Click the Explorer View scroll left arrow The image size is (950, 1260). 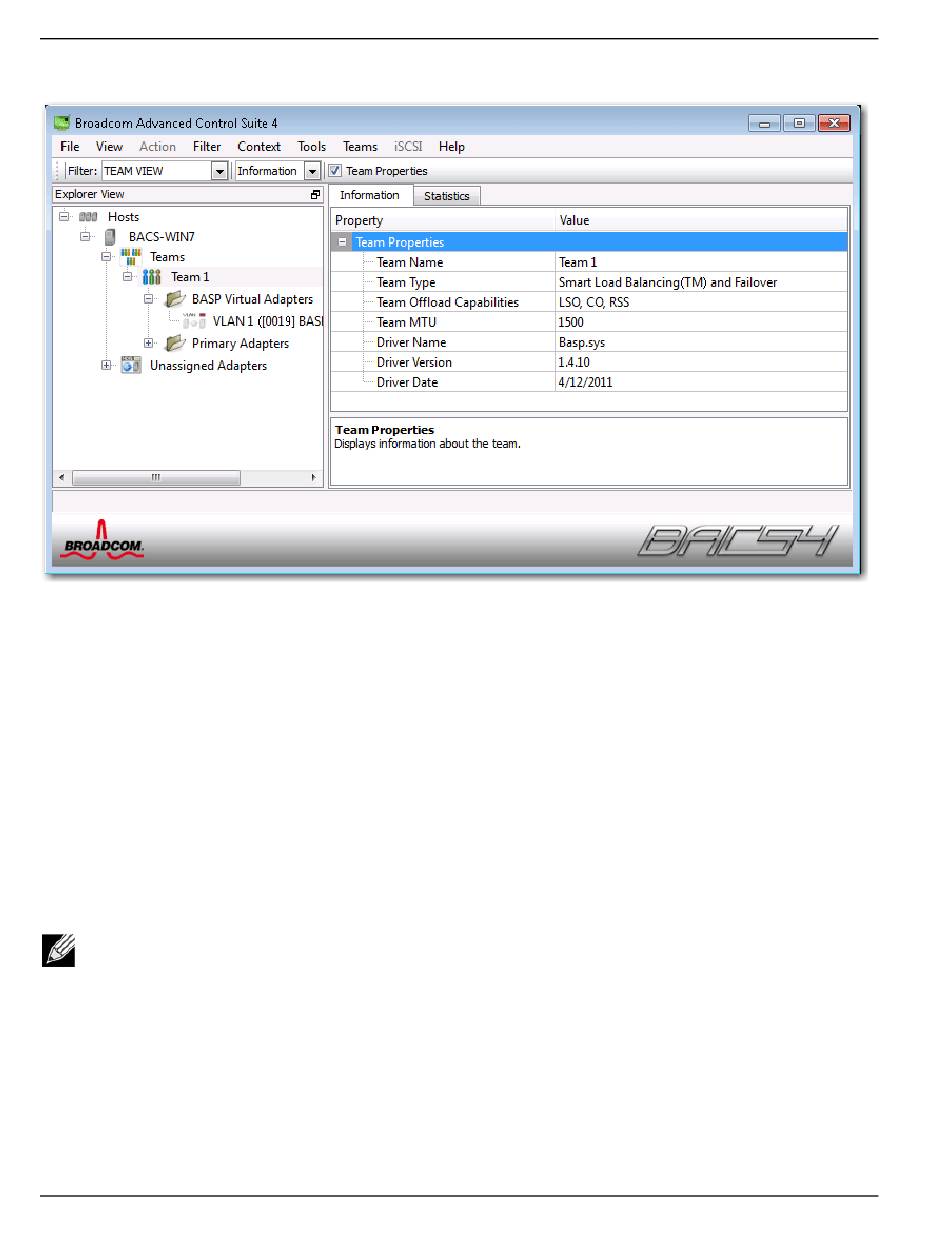pyautogui.click(x=62, y=478)
